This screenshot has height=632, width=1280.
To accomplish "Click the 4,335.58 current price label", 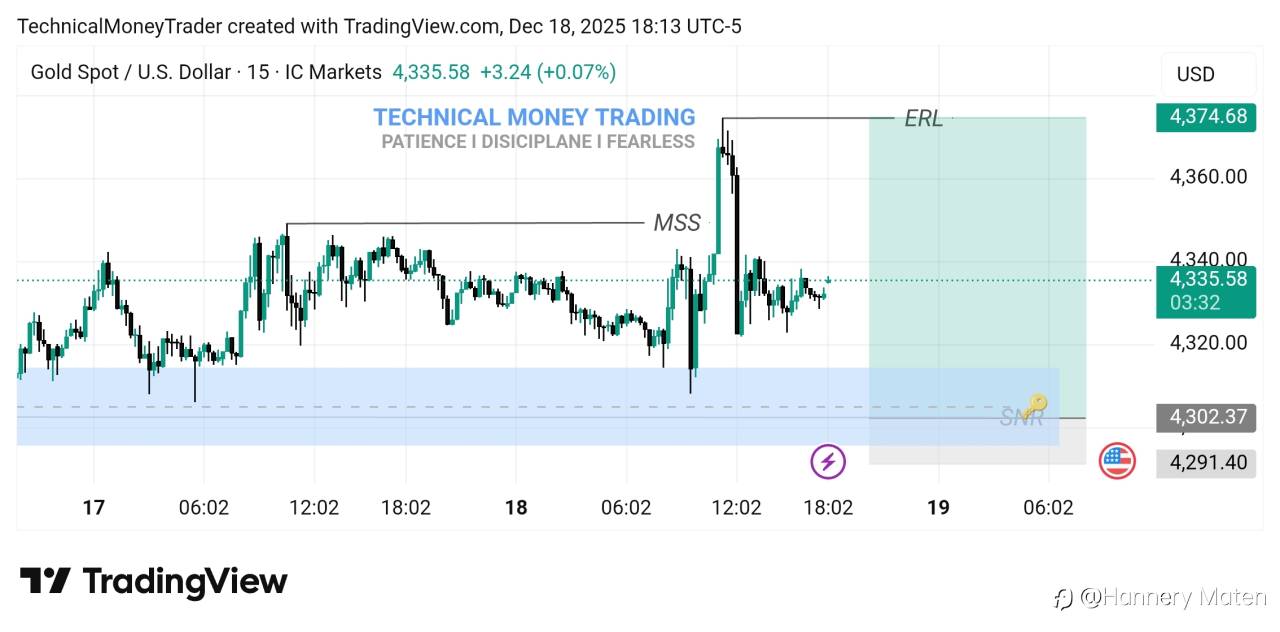I will tap(1207, 279).
